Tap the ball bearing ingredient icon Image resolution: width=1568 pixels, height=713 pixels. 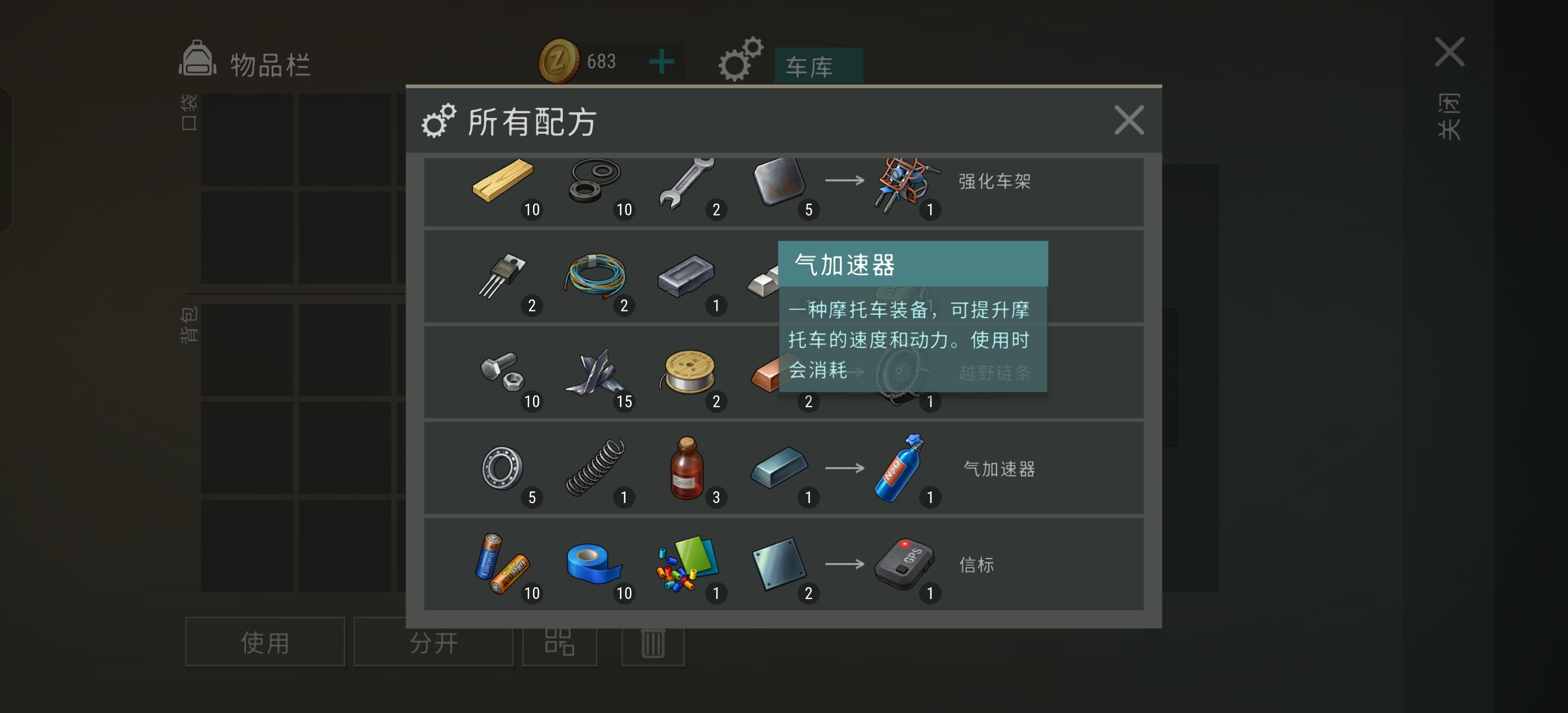[501, 468]
